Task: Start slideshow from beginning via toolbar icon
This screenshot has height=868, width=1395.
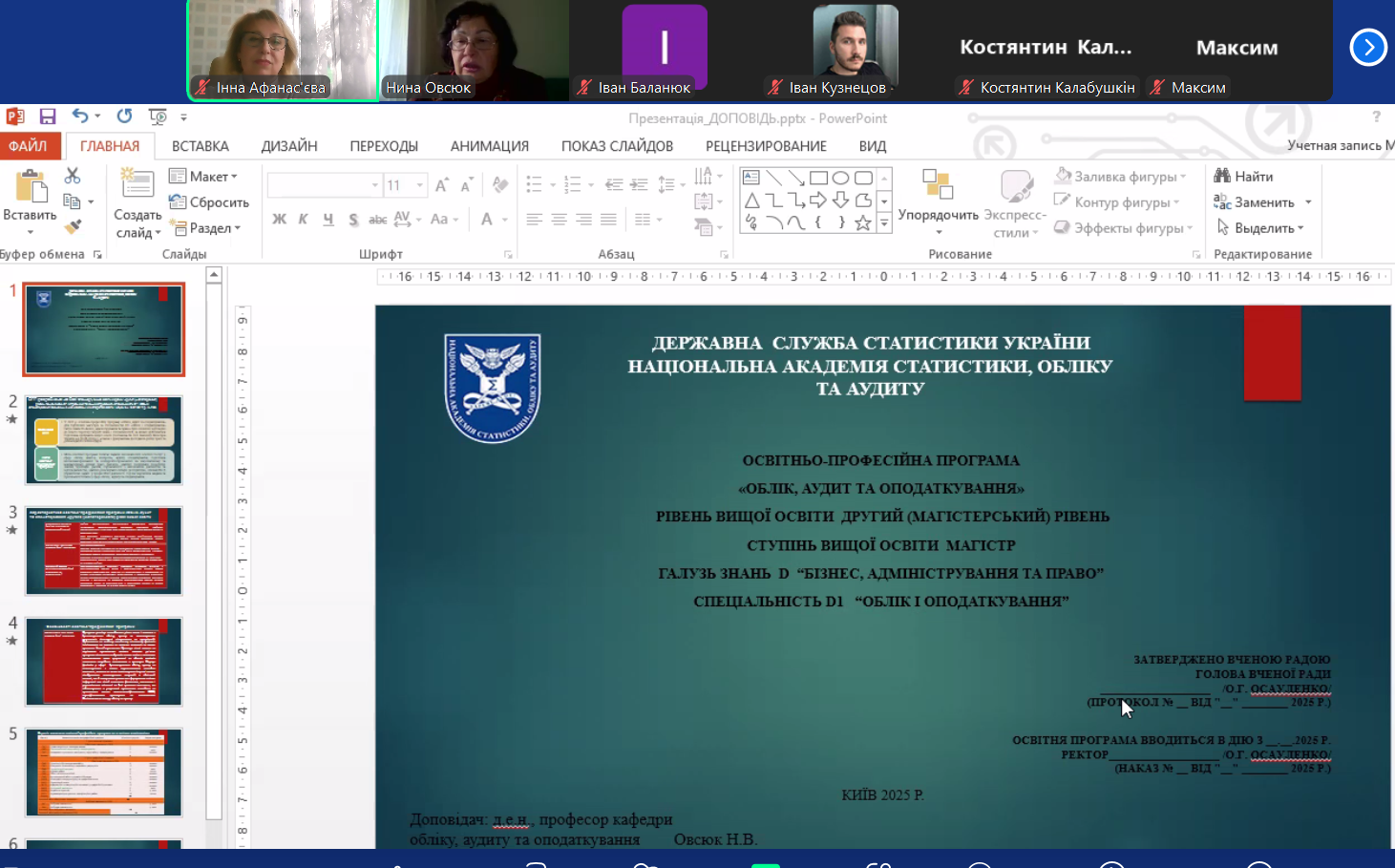Action: pyautogui.click(x=158, y=116)
